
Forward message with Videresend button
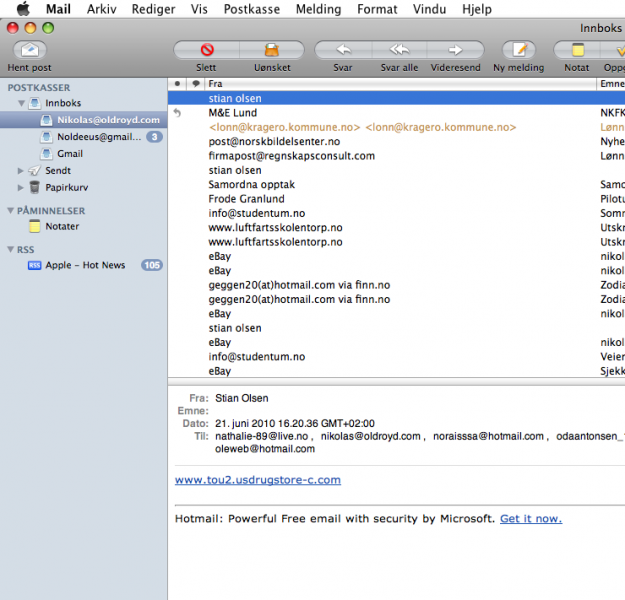(x=454, y=50)
